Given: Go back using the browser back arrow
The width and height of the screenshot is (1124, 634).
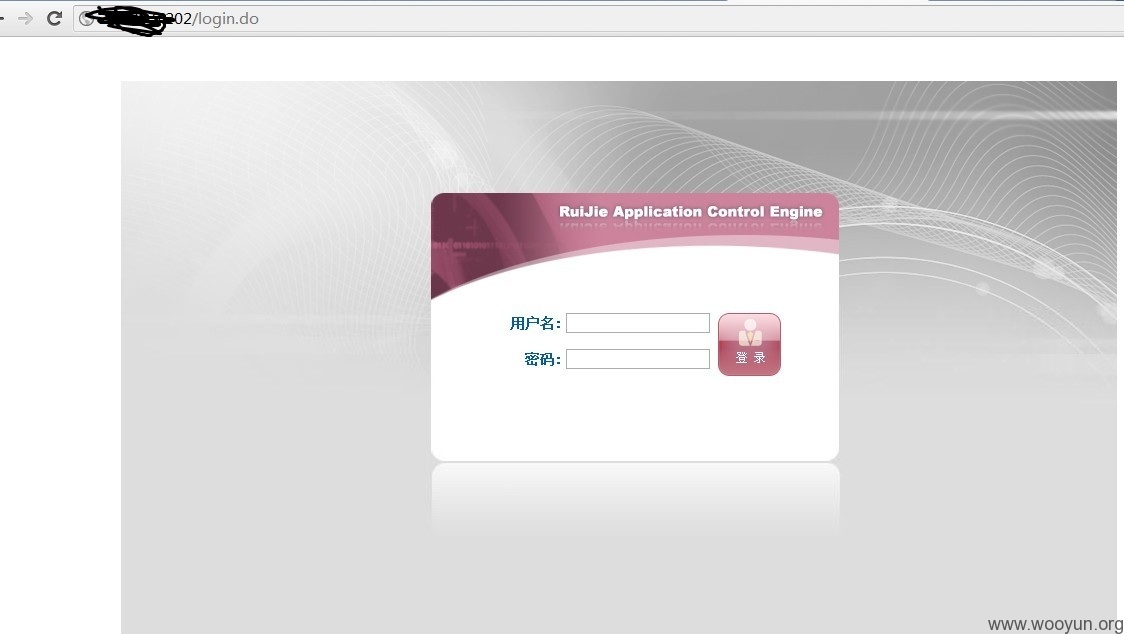Looking at the screenshot, I should pyautogui.click(x=2, y=19).
